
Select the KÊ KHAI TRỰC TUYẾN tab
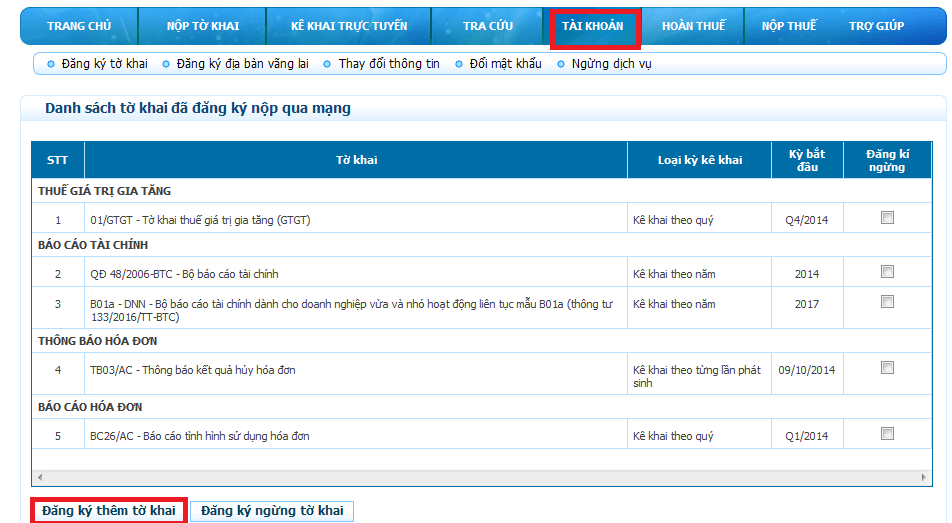(x=349, y=26)
